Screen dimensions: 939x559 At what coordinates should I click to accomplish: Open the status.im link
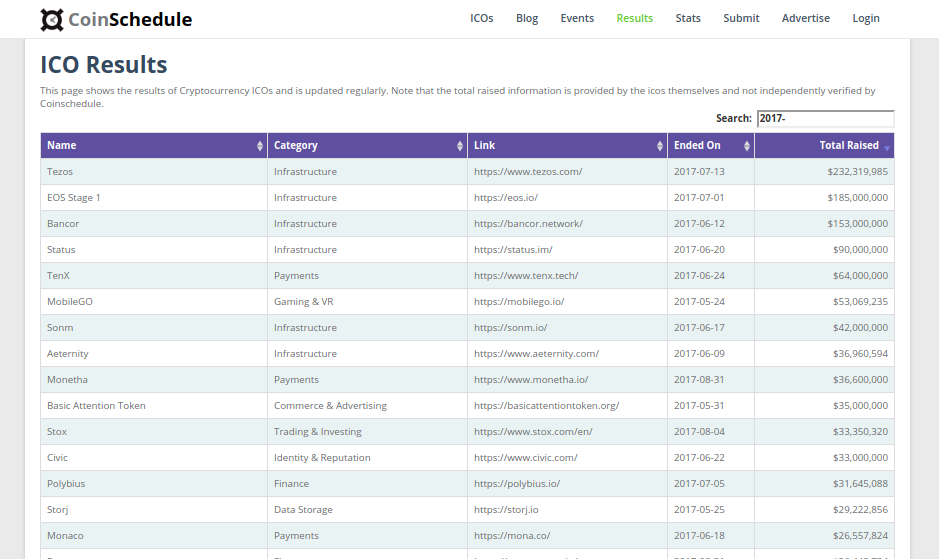pyautogui.click(x=513, y=250)
